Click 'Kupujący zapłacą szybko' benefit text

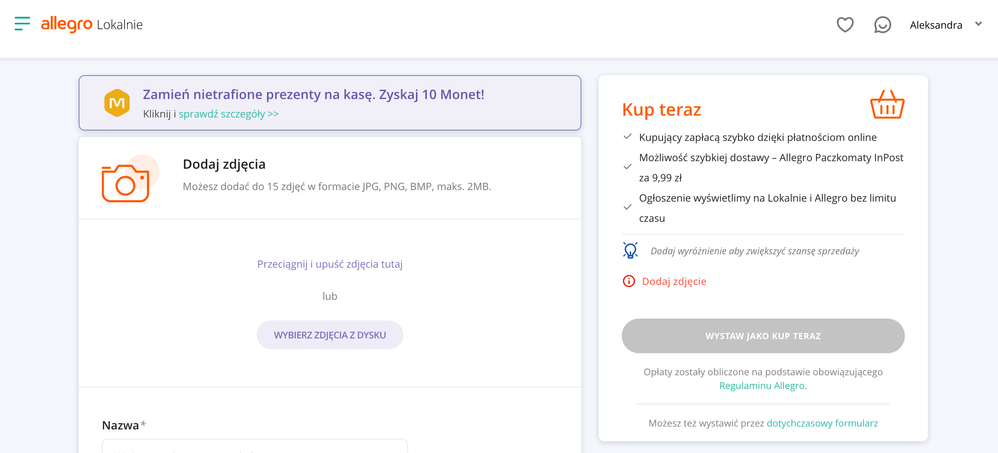[x=758, y=137]
